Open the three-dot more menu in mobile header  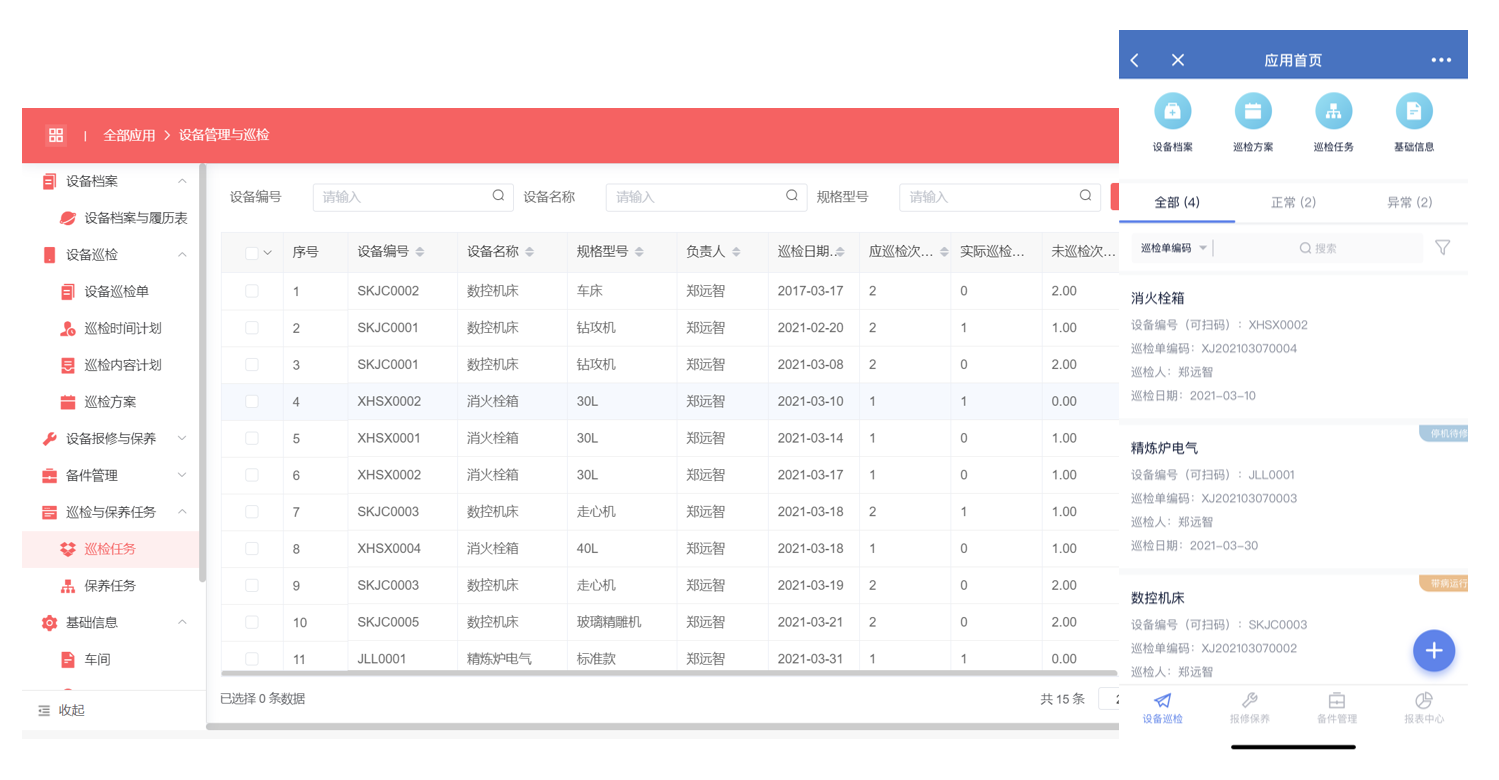[1441, 60]
